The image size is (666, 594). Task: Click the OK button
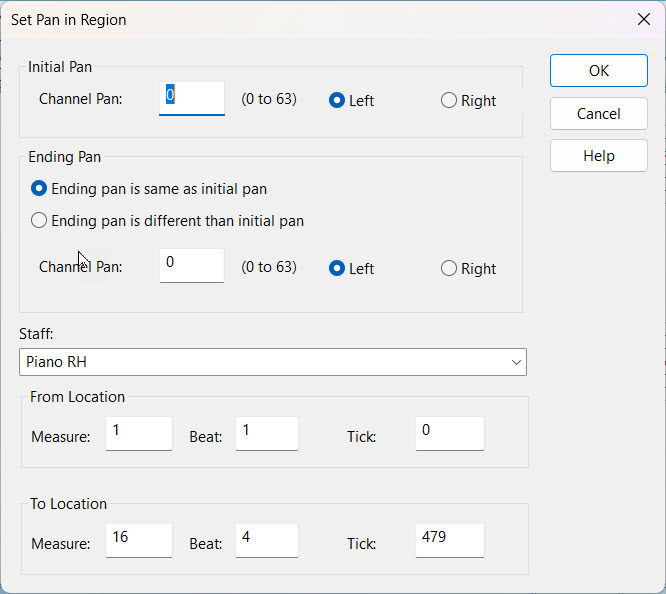point(598,71)
